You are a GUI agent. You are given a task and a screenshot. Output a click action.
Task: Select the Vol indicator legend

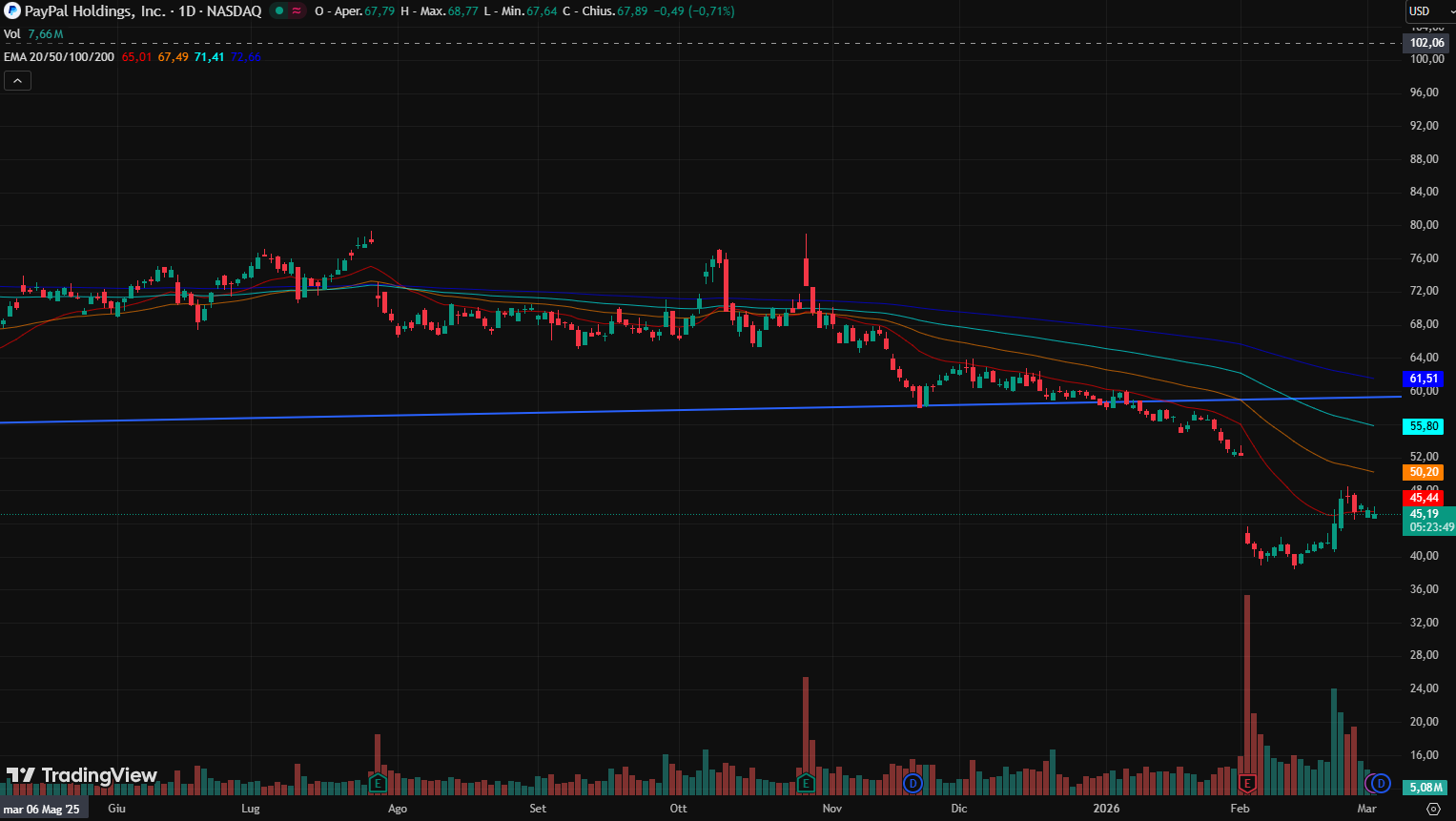coord(12,34)
